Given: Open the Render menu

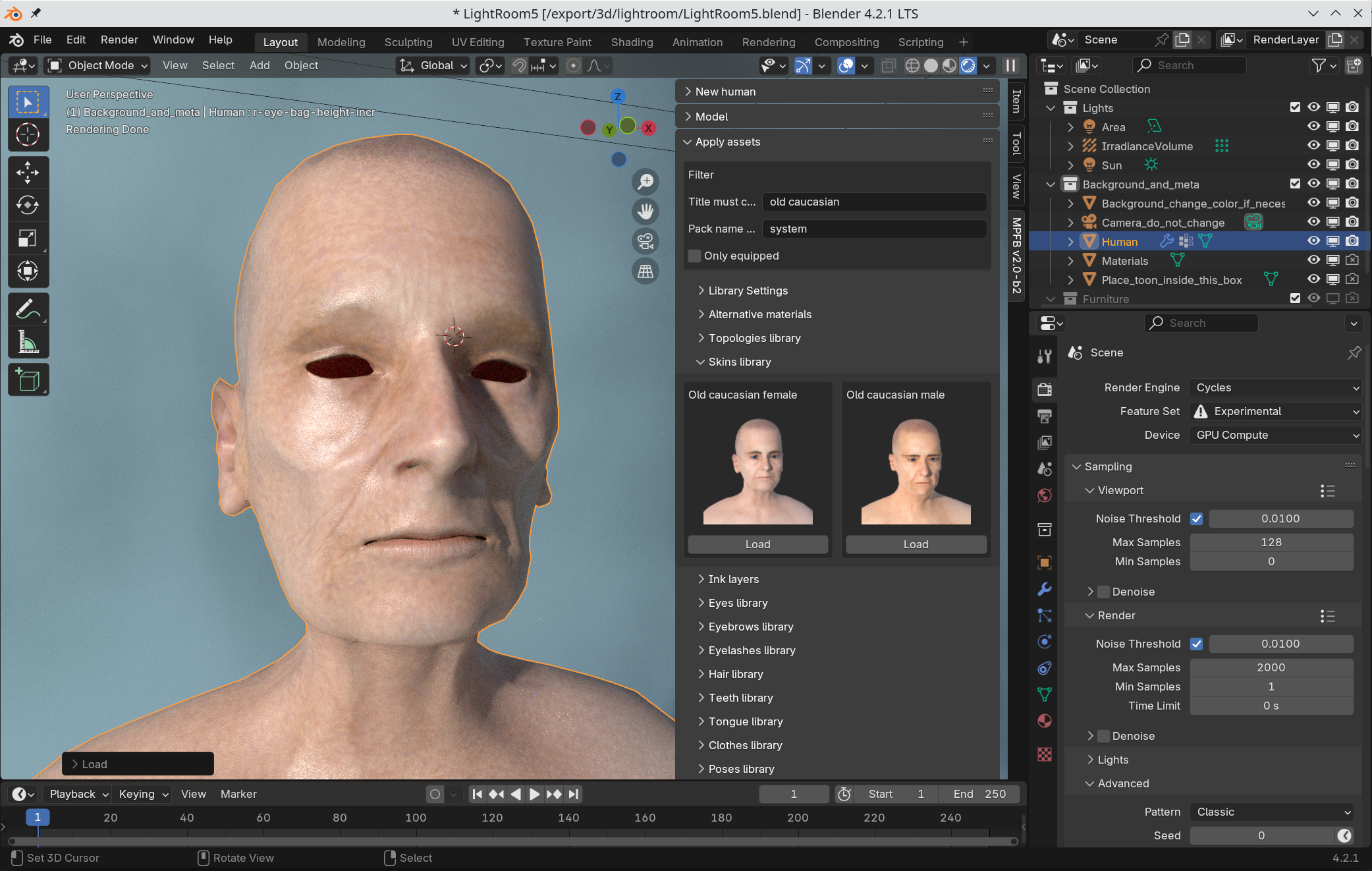Looking at the screenshot, I should pos(119,40).
